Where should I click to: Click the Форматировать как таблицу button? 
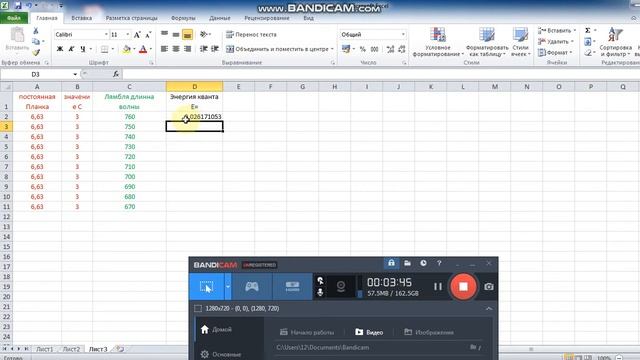pos(487,42)
